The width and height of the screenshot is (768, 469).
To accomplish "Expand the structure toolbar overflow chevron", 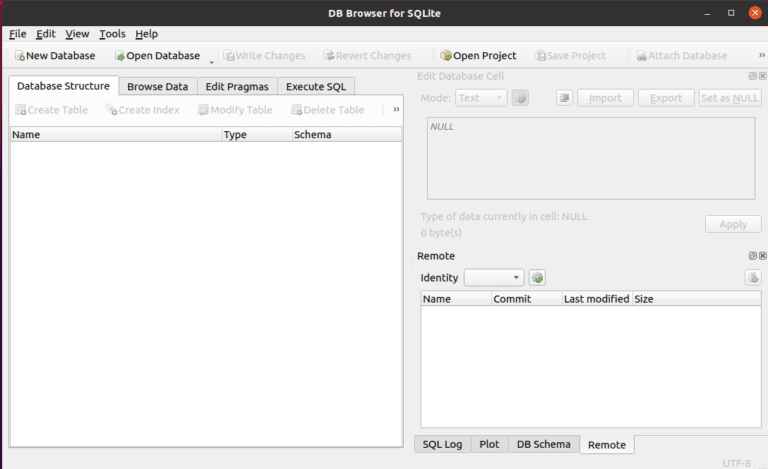I will (396, 109).
